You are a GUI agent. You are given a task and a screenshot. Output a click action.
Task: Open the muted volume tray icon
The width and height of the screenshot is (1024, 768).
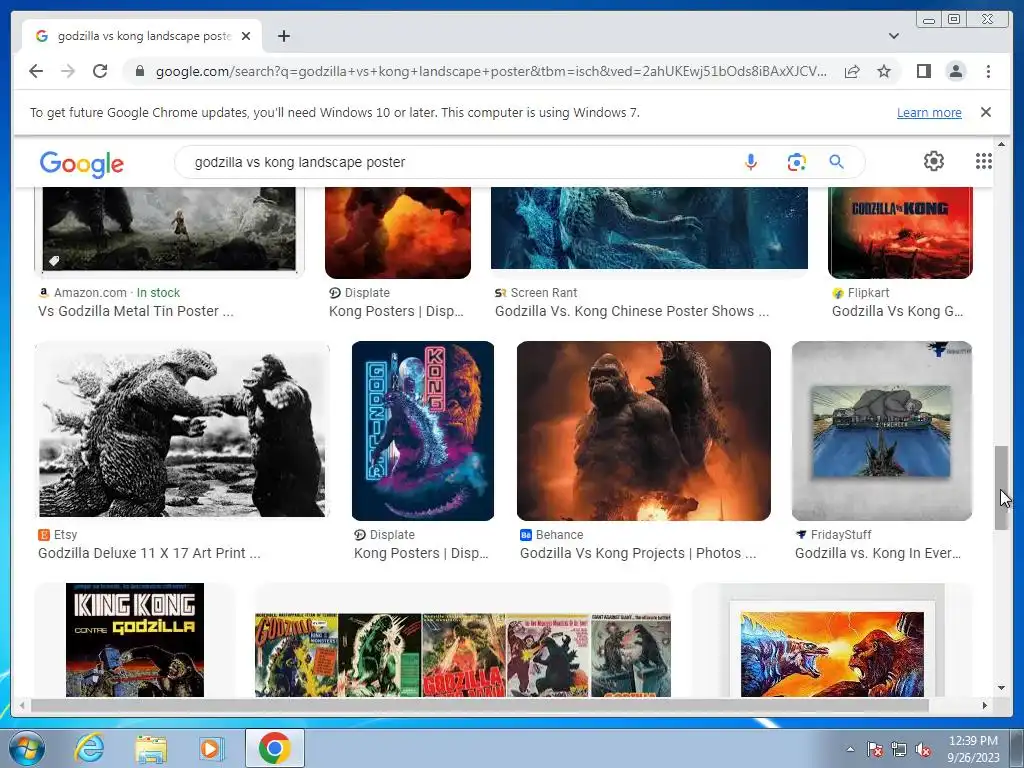(x=923, y=749)
